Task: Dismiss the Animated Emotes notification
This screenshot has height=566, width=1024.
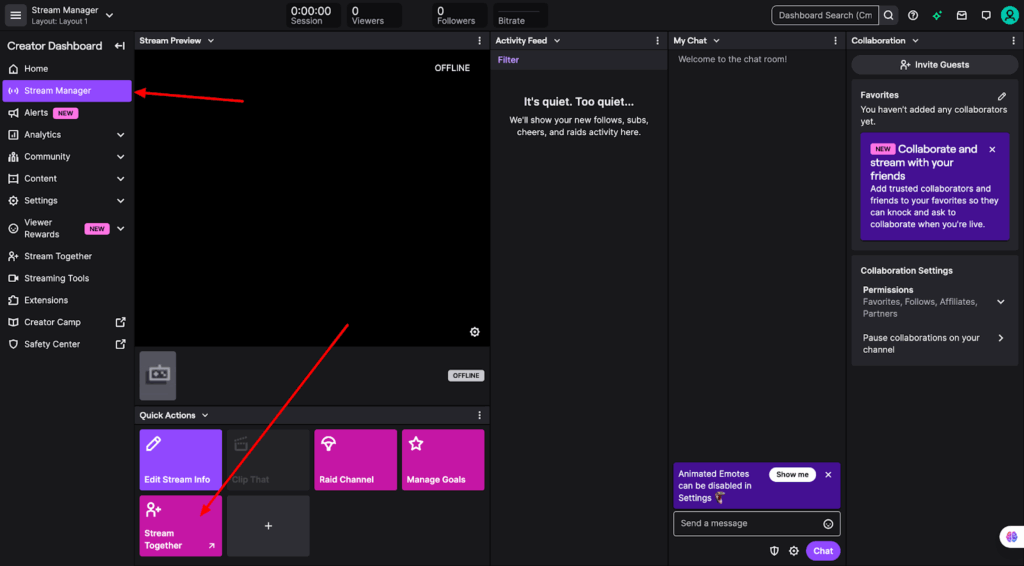Action: (828, 475)
